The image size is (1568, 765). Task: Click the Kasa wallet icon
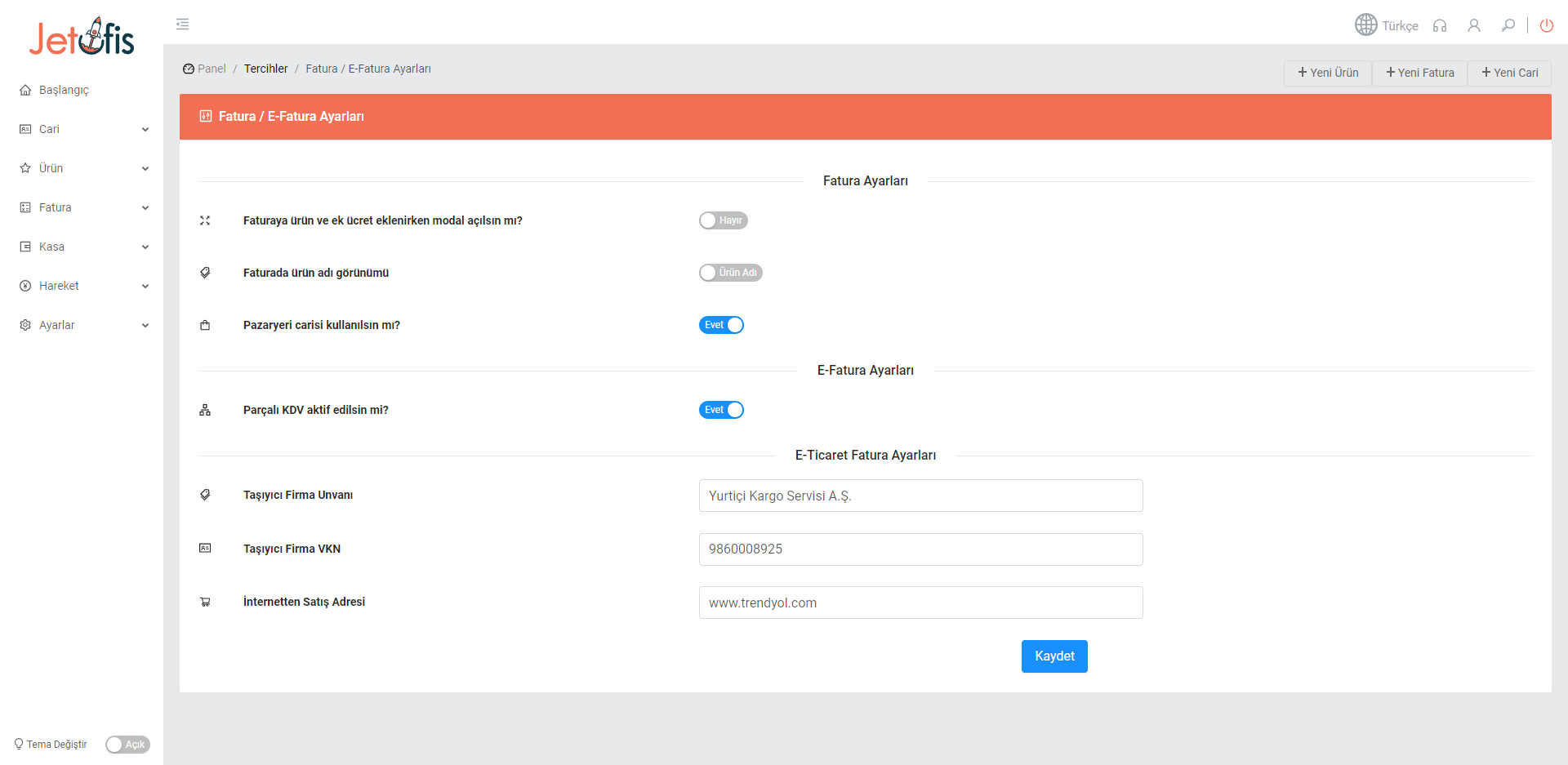25,247
